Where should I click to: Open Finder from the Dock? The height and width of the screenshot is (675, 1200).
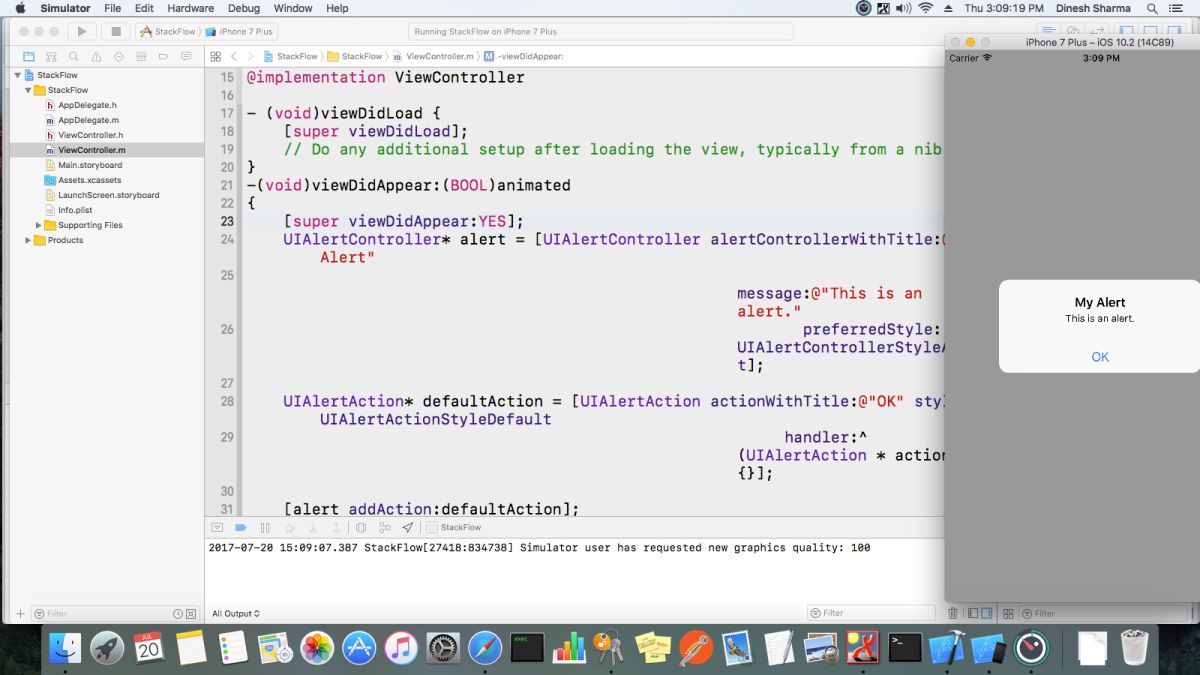pos(66,648)
